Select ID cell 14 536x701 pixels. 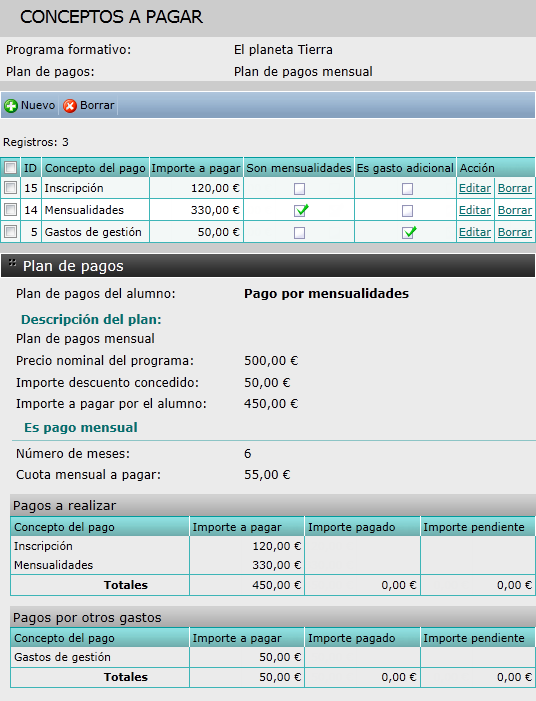click(31, 210)
